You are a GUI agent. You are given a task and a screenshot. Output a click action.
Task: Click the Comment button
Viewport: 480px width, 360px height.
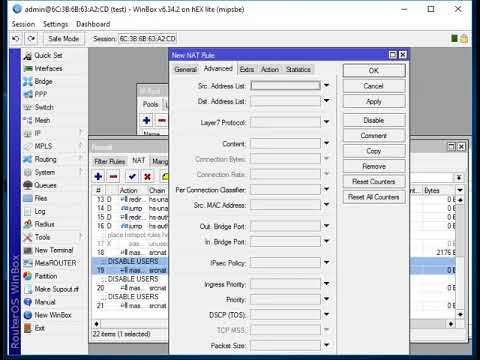coord(374,135)
